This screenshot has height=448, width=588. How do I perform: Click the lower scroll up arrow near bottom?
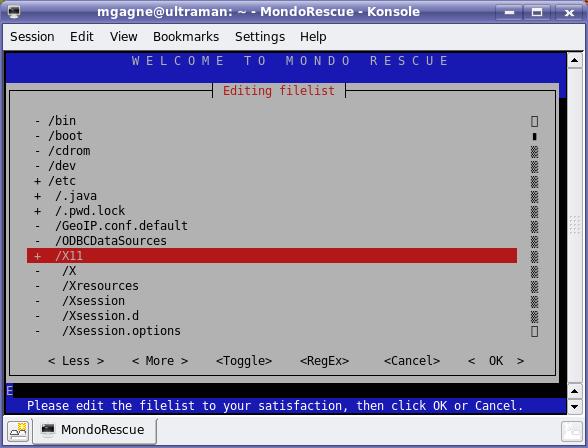(574, 391)
